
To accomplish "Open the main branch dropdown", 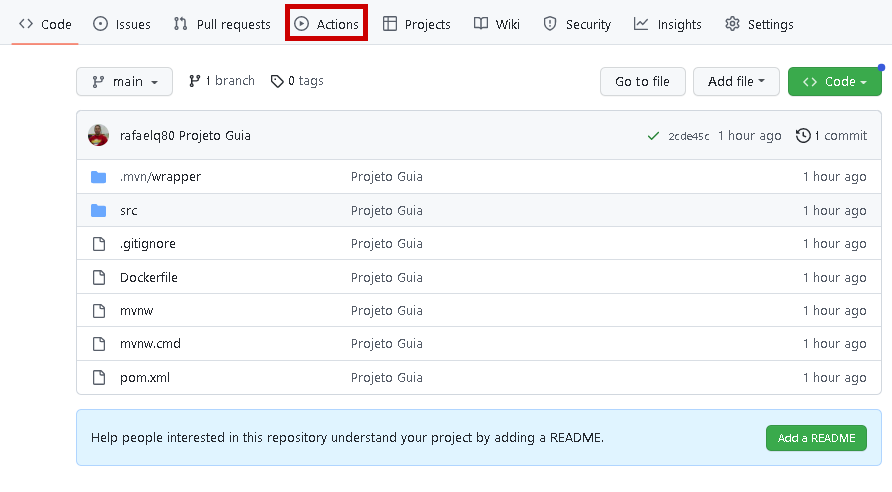I will tap(124, 82).
